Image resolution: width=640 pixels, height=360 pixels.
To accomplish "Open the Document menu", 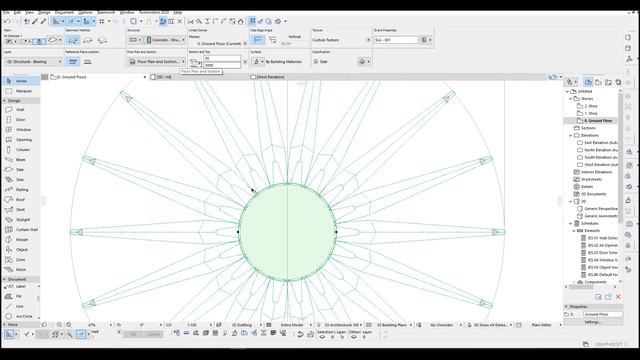I will (x=64, y=13).
